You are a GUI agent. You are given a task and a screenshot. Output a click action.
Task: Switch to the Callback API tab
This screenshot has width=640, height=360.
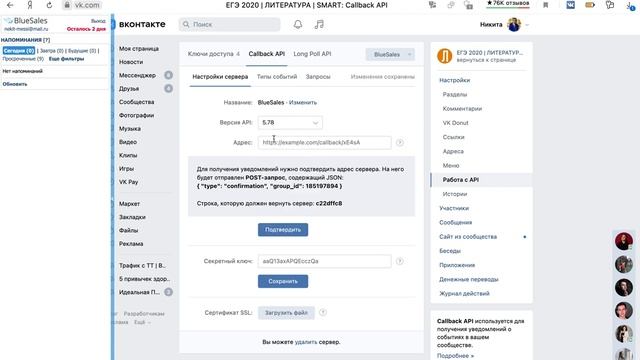pyautogui.click(x=267, y=54)
